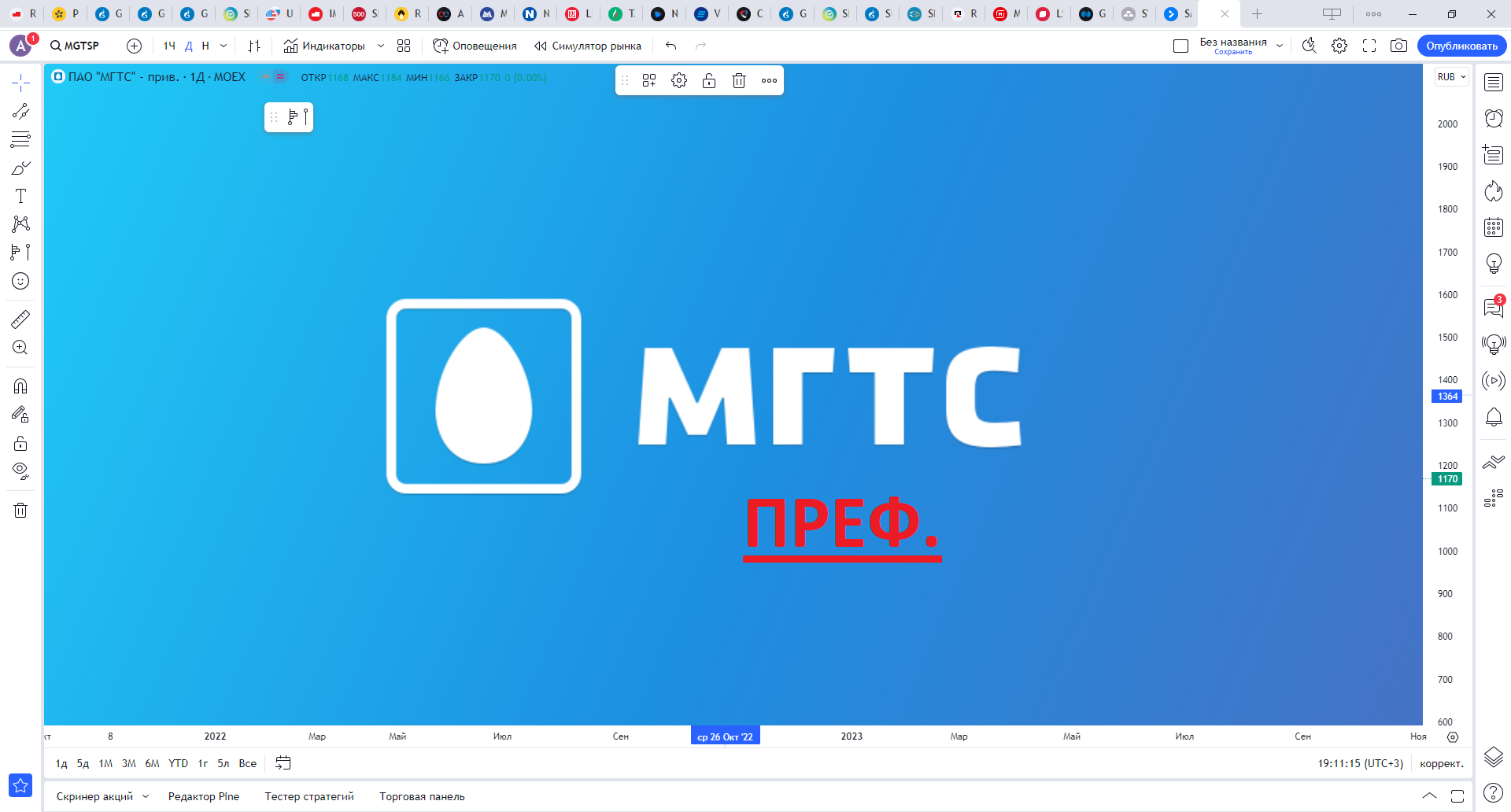Viewport: 1511px width, 812px height.
Task: Hide all drawings with the eye icon
Action: [x=20, y=471]
